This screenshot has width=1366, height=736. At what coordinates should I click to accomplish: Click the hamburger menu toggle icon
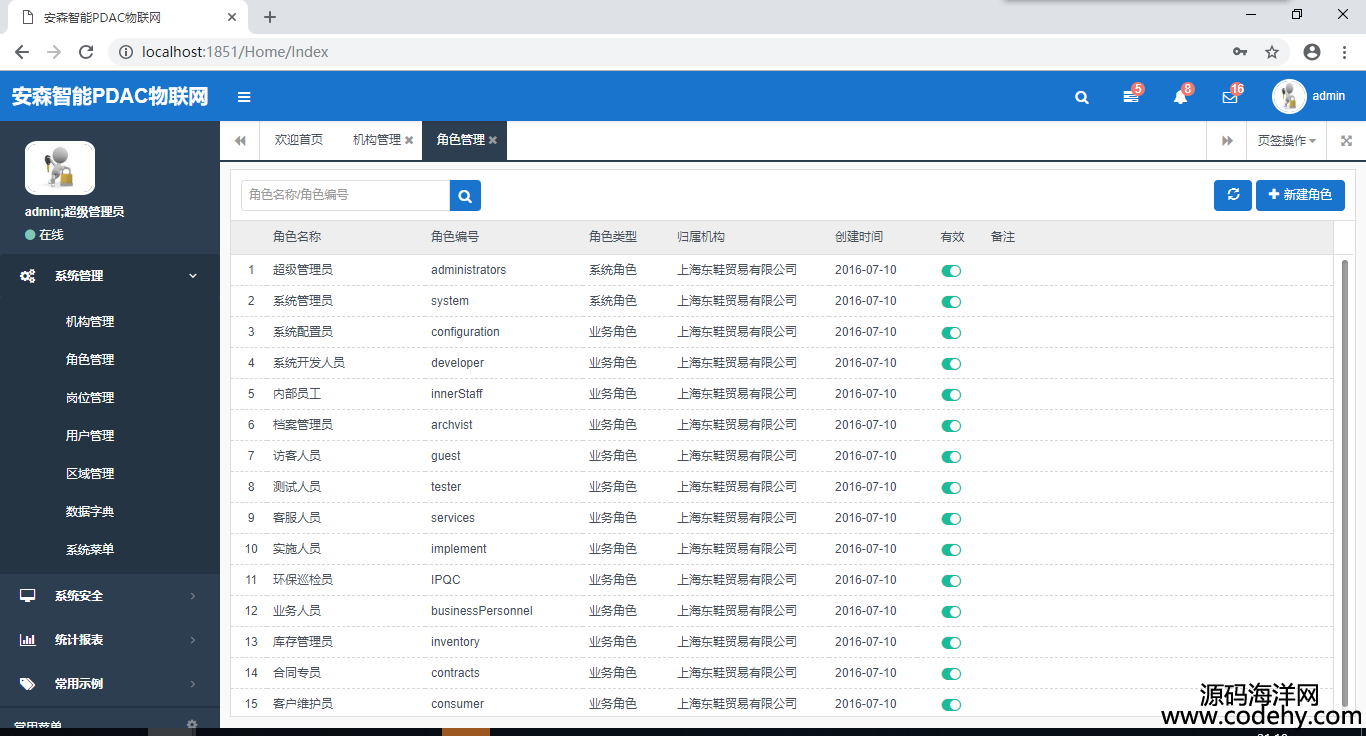tap(244, 97)
